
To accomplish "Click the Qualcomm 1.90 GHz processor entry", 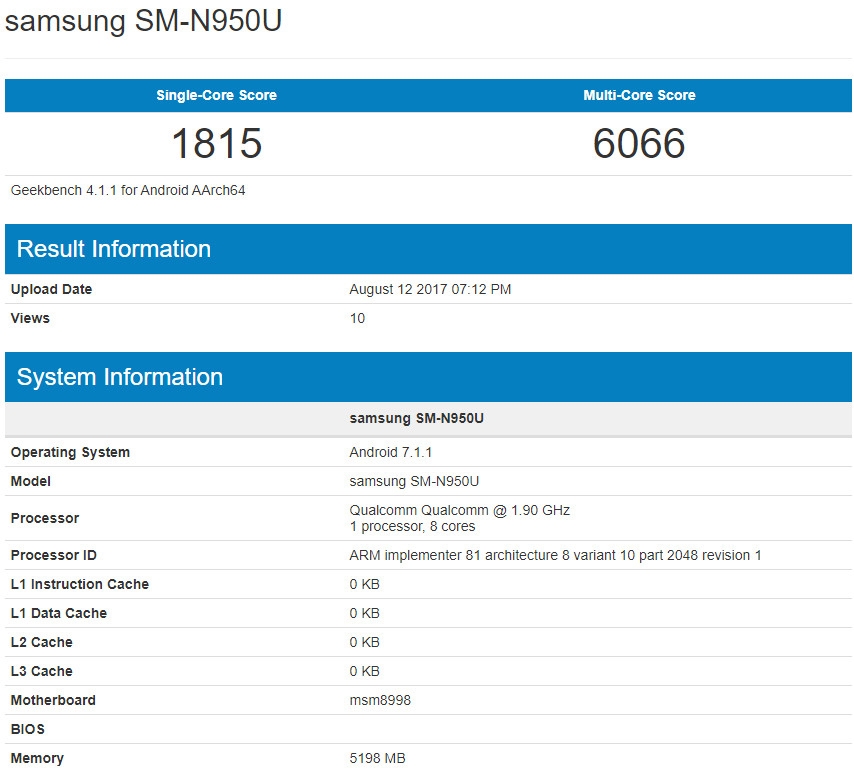I will 457,509.
